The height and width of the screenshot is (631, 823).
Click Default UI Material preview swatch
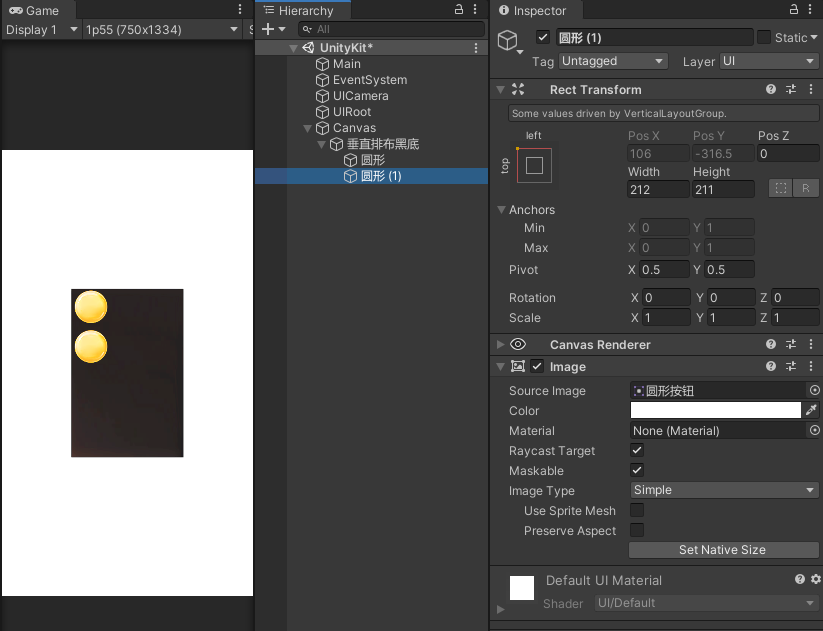pos(522,588)
